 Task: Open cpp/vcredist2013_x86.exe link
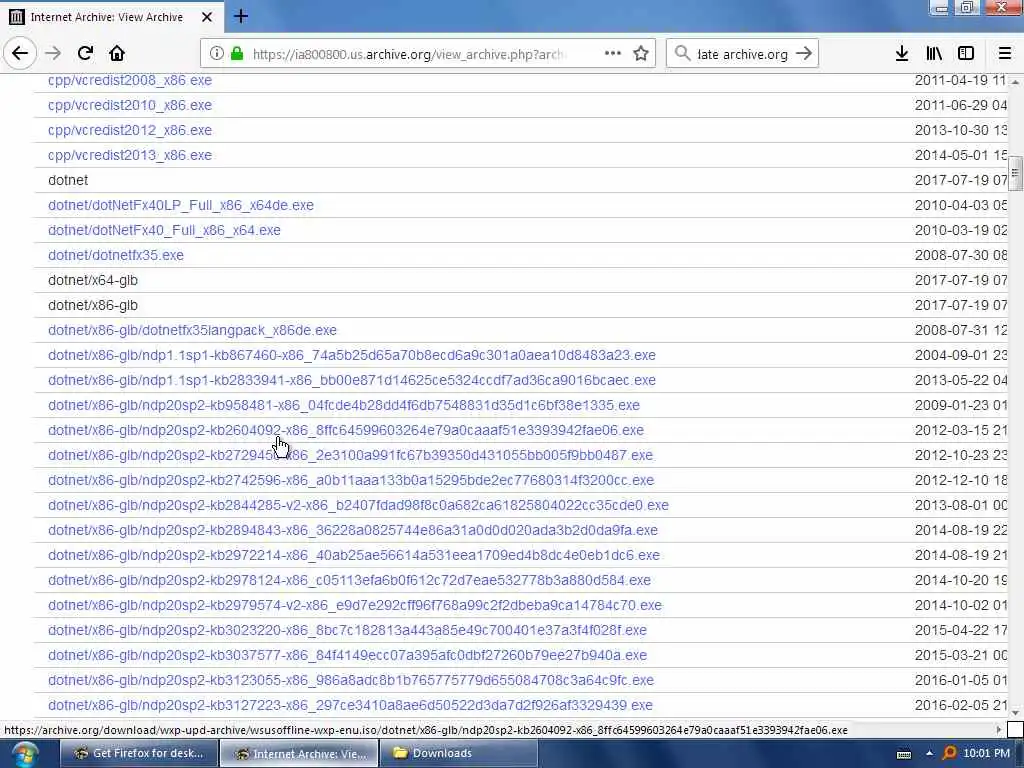[x=130, y=155]
